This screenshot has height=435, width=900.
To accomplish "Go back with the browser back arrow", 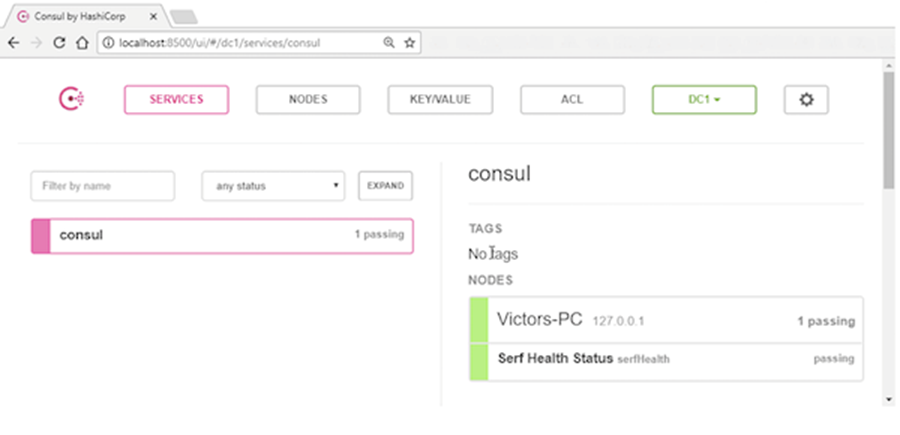I will point(13,43).
